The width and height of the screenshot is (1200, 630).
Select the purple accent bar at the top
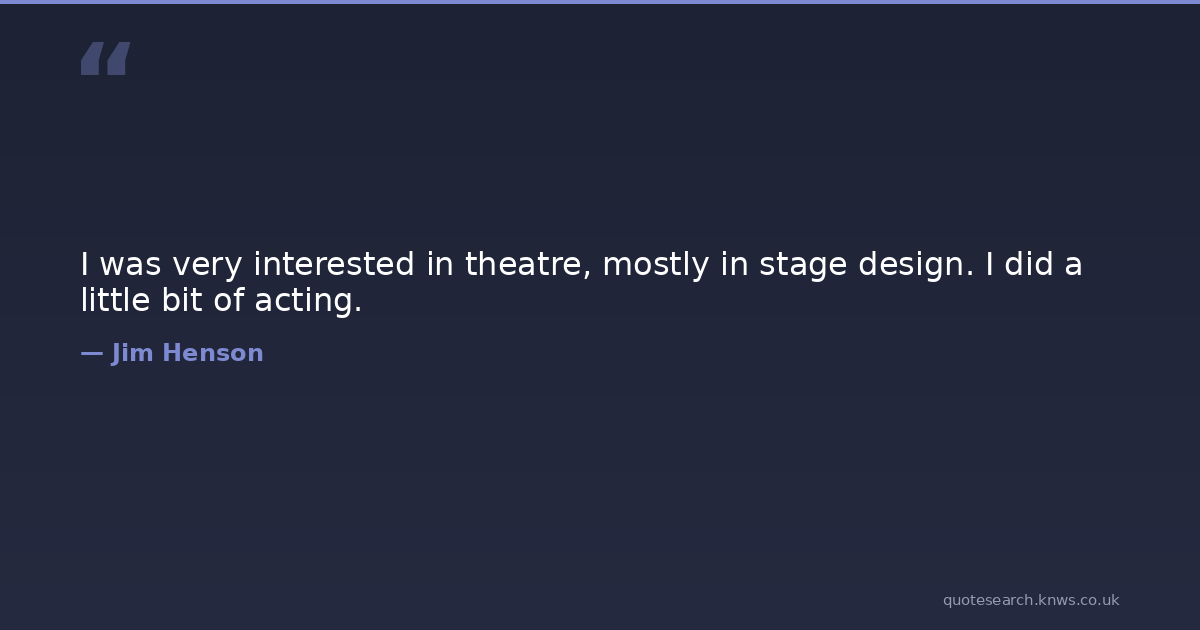(600, 2)
